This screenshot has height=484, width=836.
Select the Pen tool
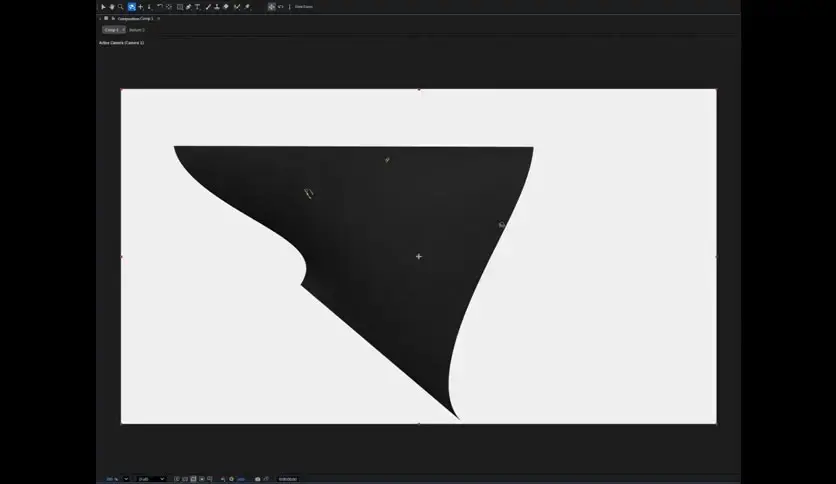pyautogui.click(x=189, y=7)
